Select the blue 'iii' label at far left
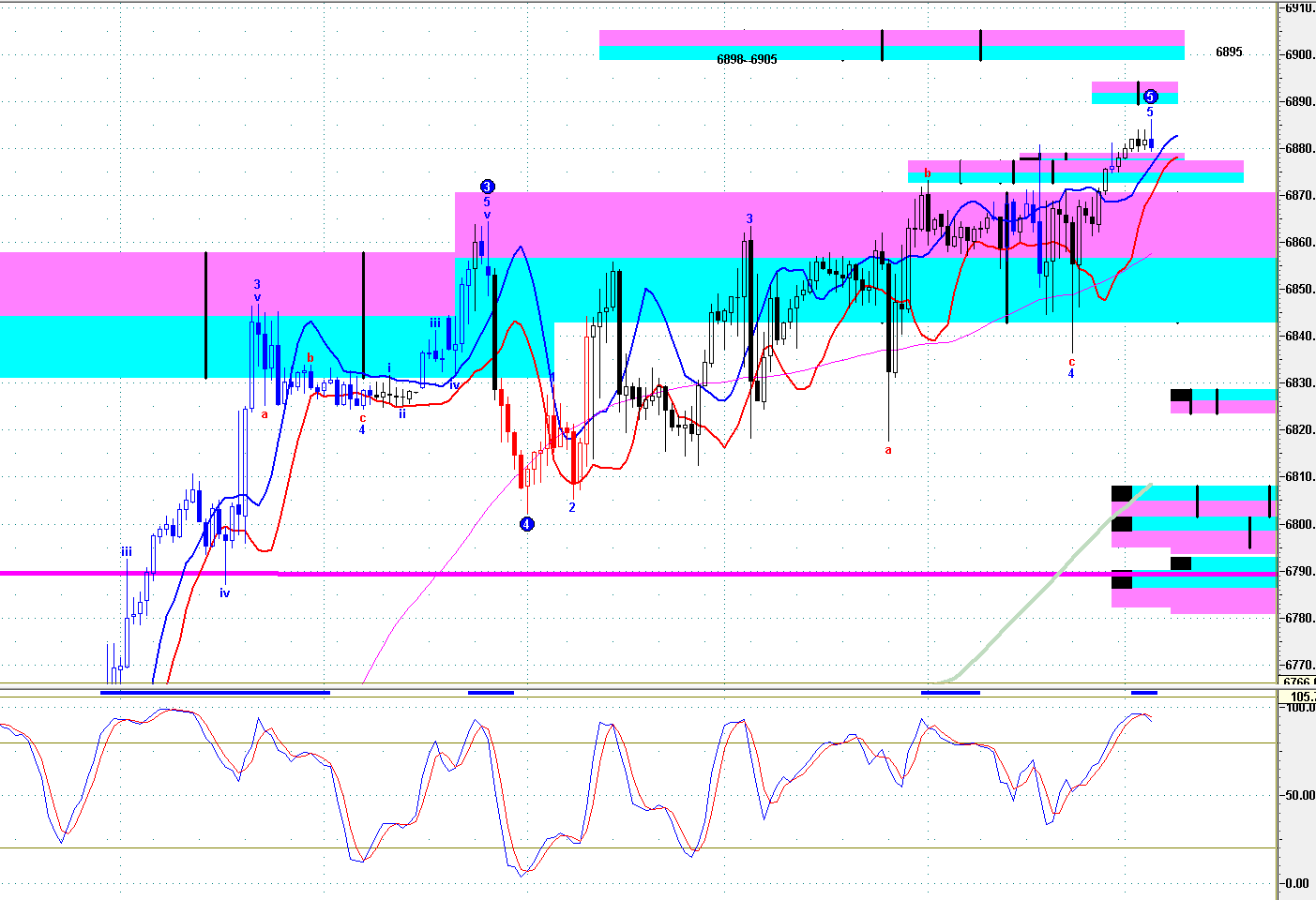 (126, 552)
